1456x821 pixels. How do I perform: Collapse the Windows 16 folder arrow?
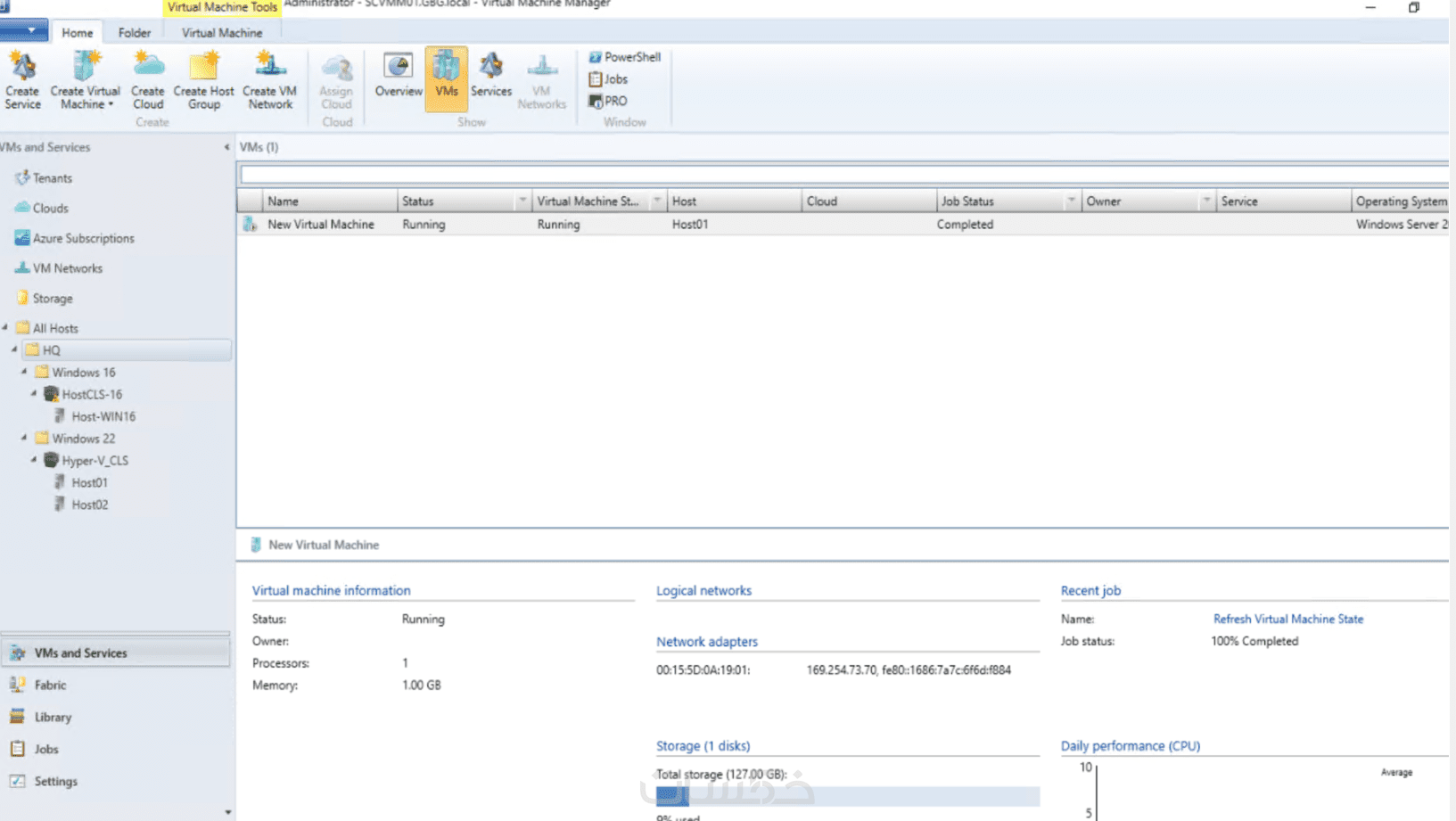point(24,372)
